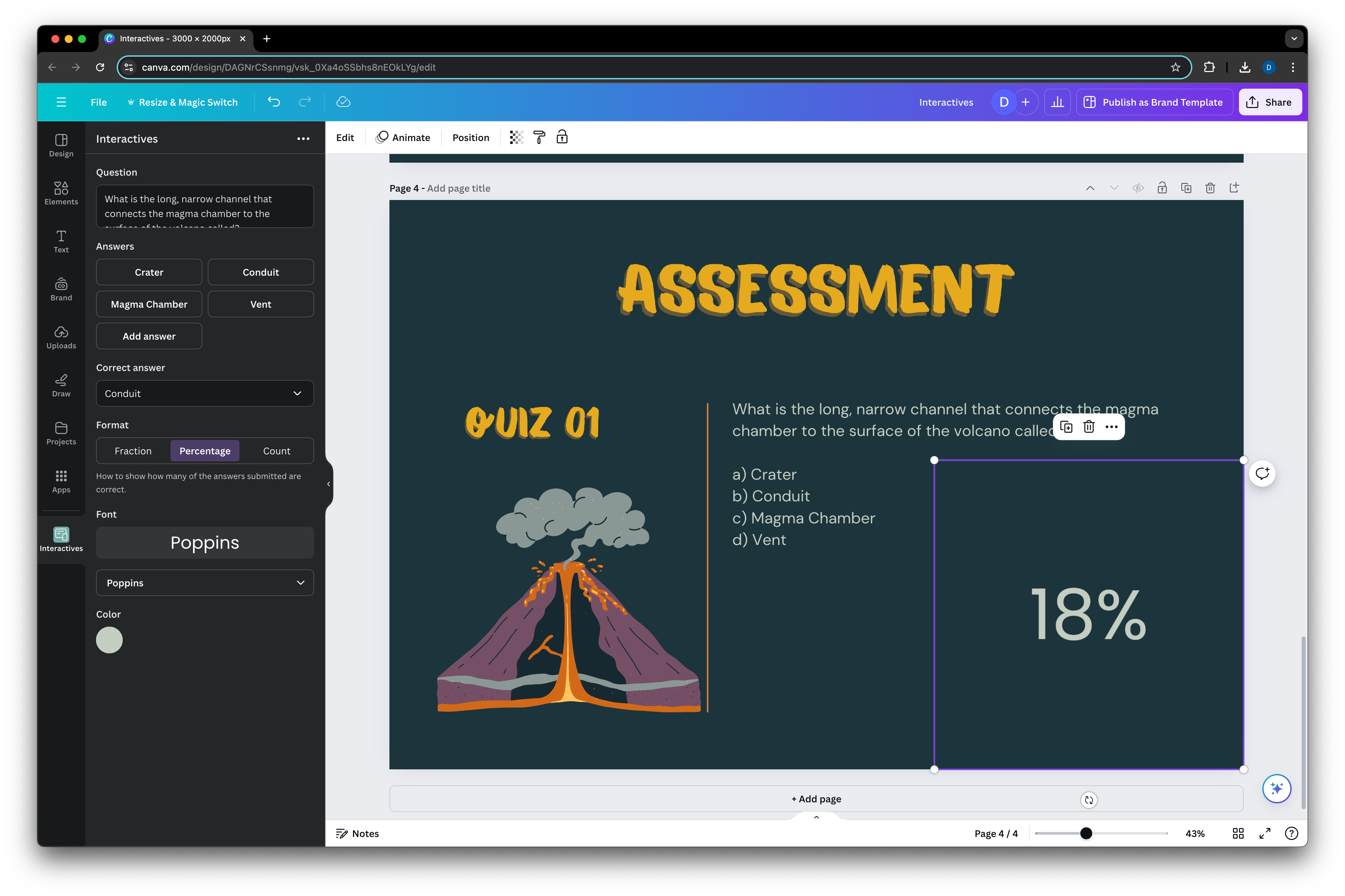Screen dimensions: 1345x896
Task: Open the analytics bar chart icon
Action: tap(1058, 102)
